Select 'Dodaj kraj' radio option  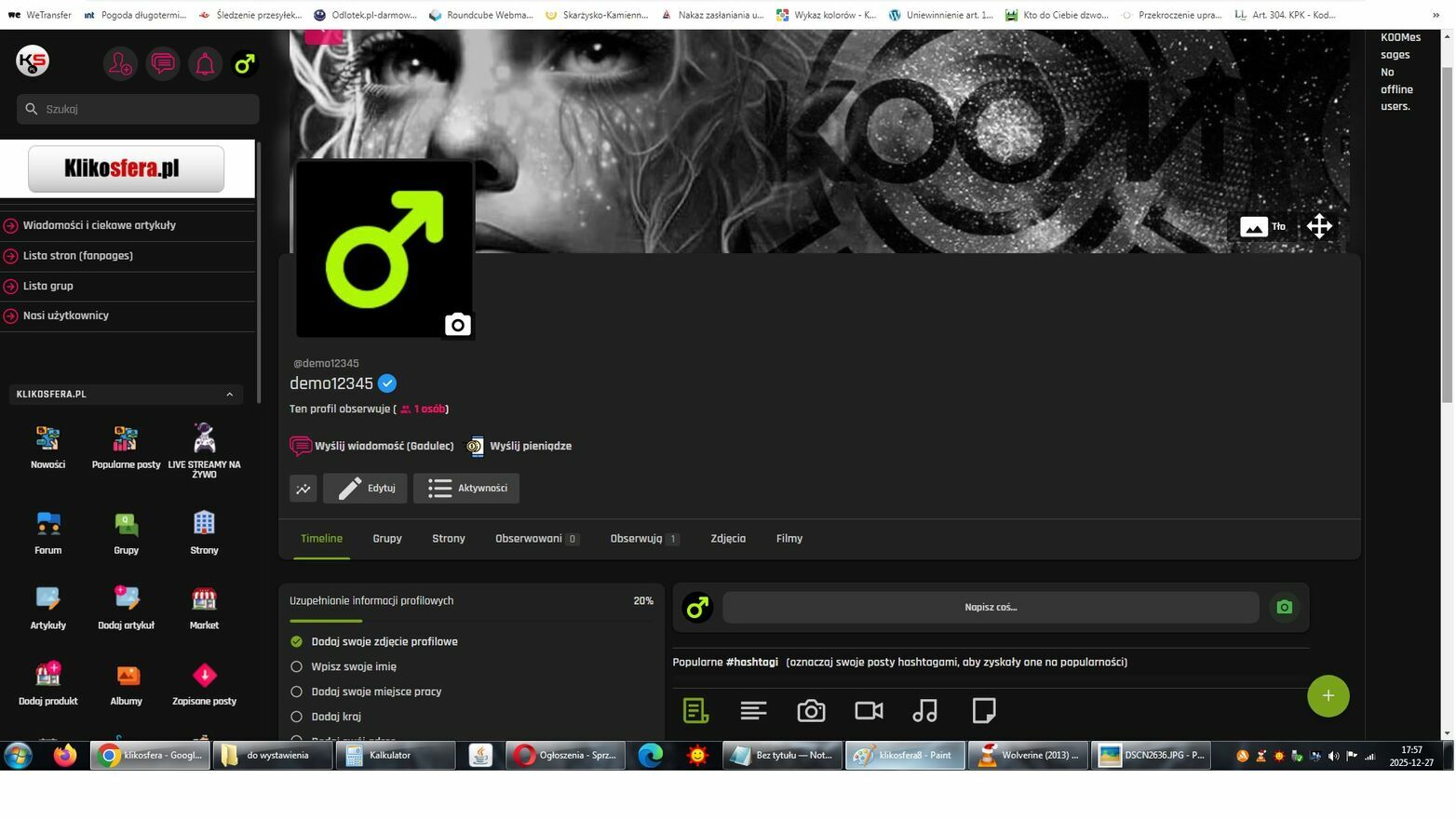[x=297, y=718]
